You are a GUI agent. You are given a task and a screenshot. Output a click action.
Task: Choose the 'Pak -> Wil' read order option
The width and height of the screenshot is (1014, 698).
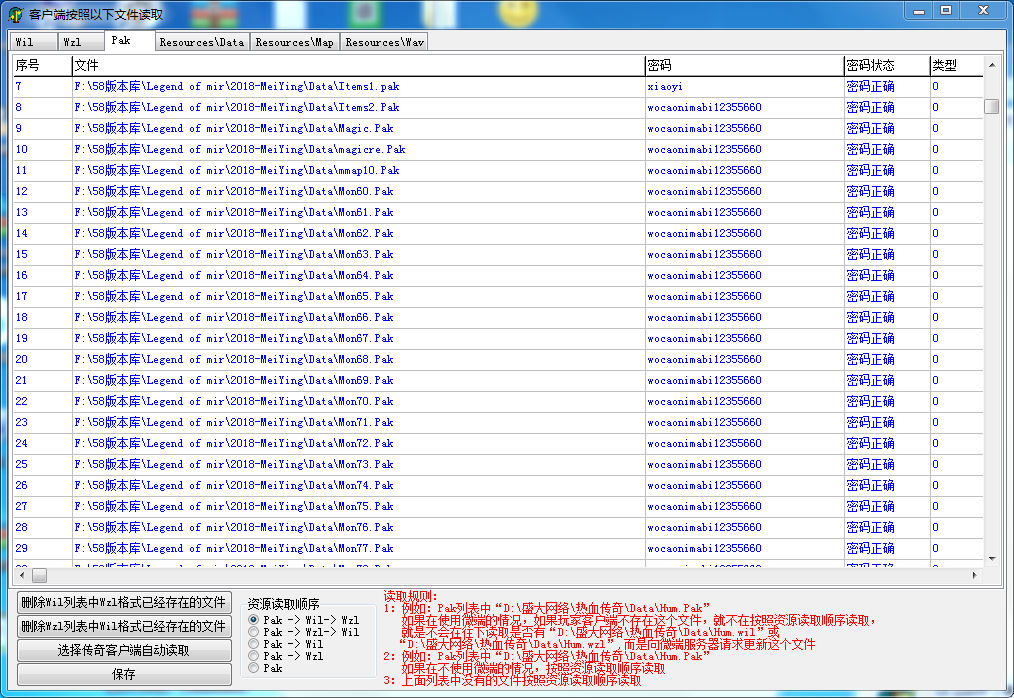point(254,644)
